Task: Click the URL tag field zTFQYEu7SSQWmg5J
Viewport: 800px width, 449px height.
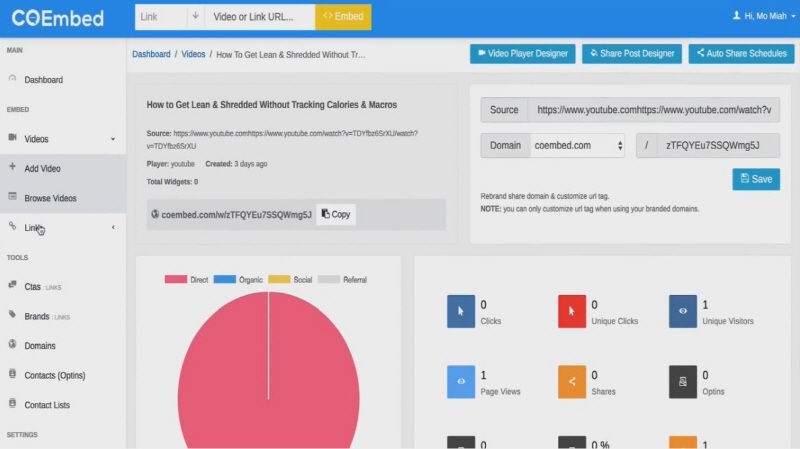Action: click(718, 145)
